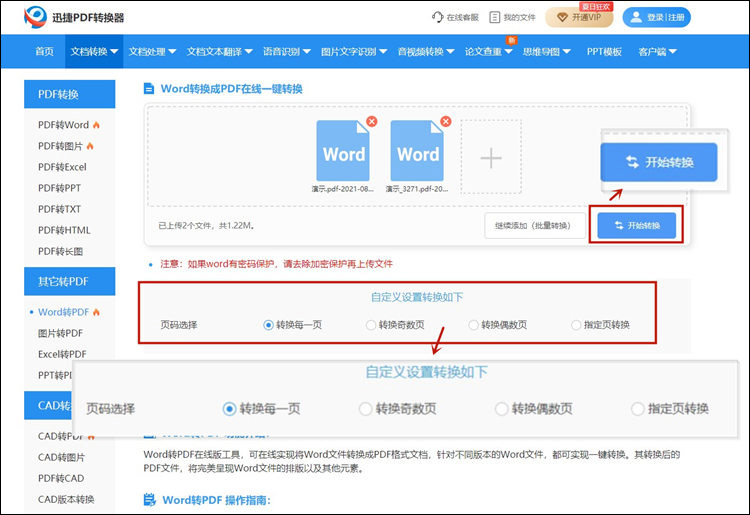
Task: Select enlarged 指定页转换 radio button
Action: pyautogui.click(x=638, y=409)
